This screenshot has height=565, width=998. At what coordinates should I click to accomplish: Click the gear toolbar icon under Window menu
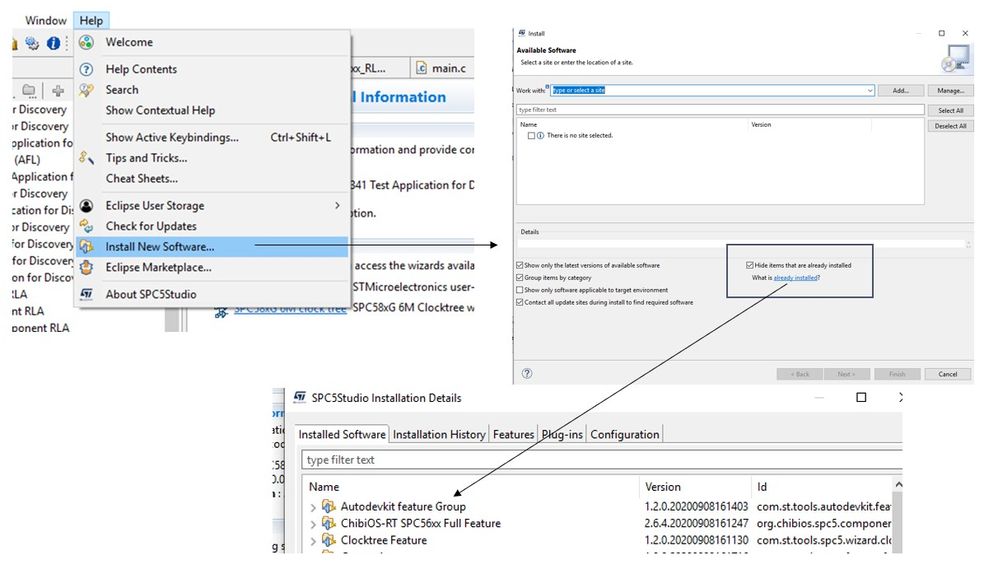tap(32, 43)
